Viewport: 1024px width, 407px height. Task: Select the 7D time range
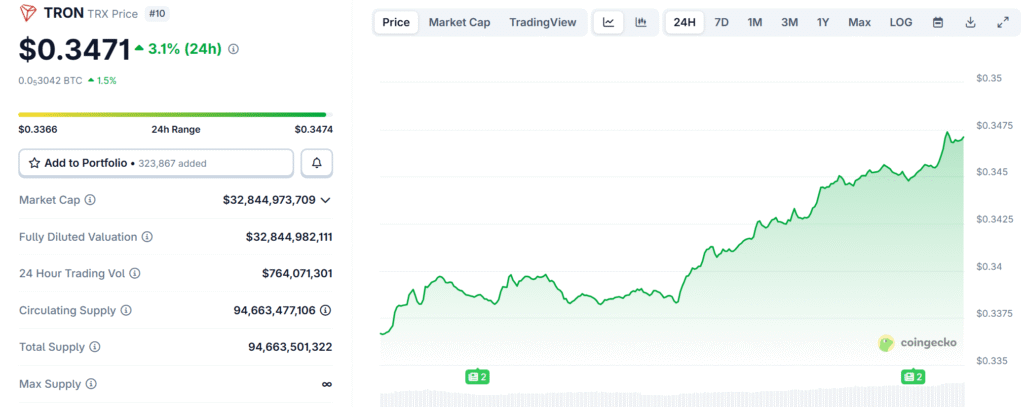pyautogui.click(x=721, y=22)
